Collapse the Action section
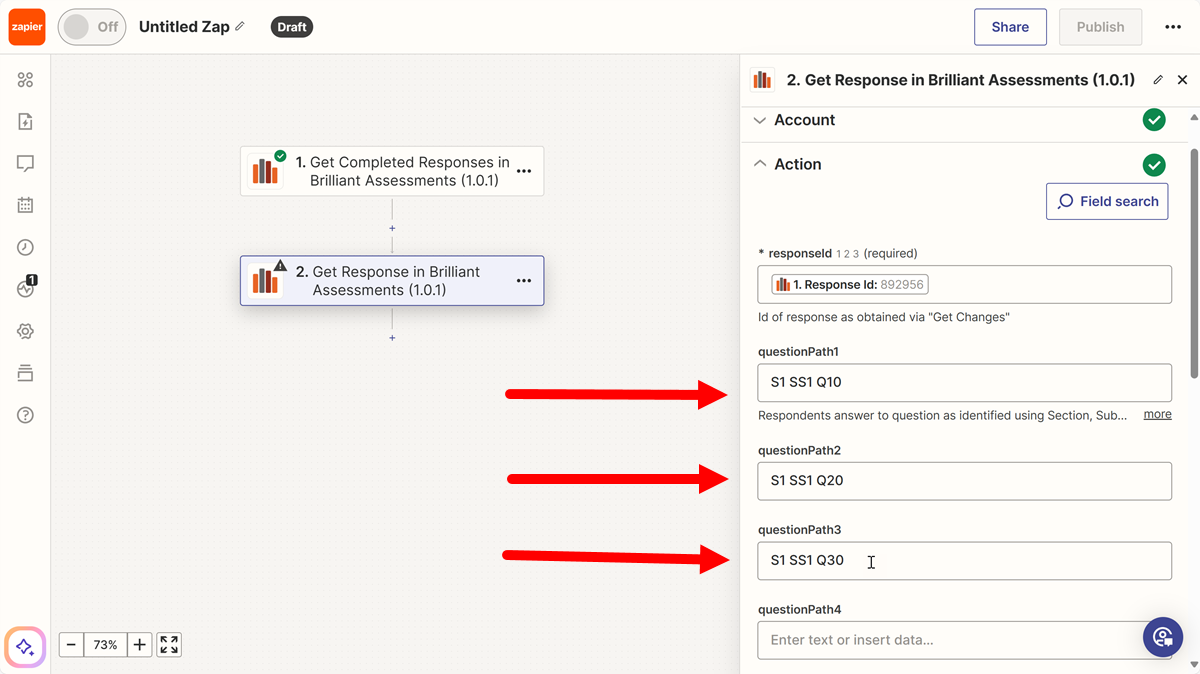The width and height of the screenshot is (1200, 674). (760, 163)
